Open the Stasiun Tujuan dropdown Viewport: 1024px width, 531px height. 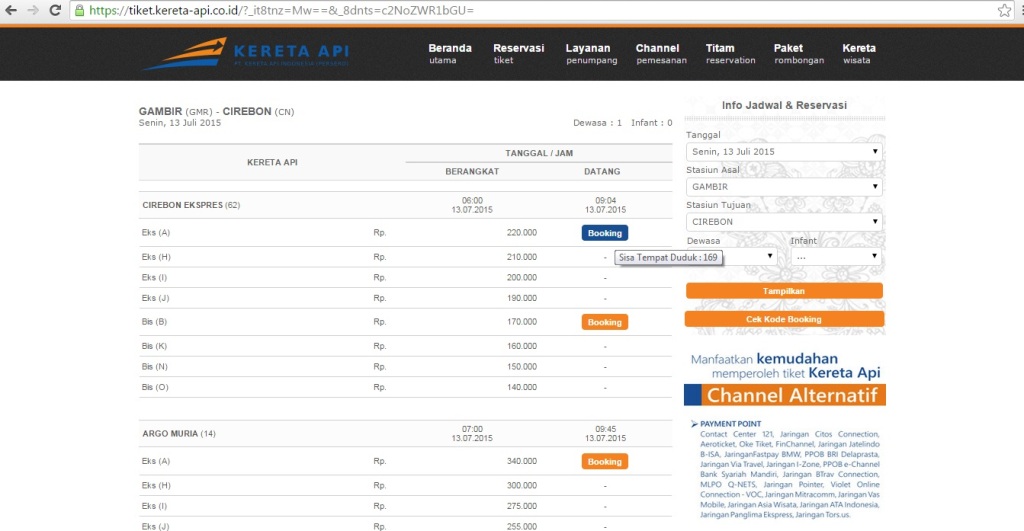783,222
